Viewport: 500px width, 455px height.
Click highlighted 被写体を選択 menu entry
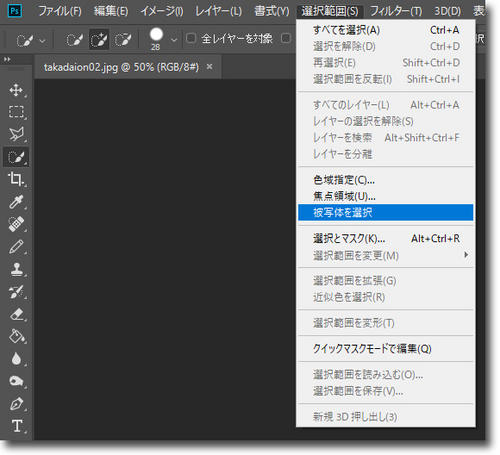coord(386,212)
